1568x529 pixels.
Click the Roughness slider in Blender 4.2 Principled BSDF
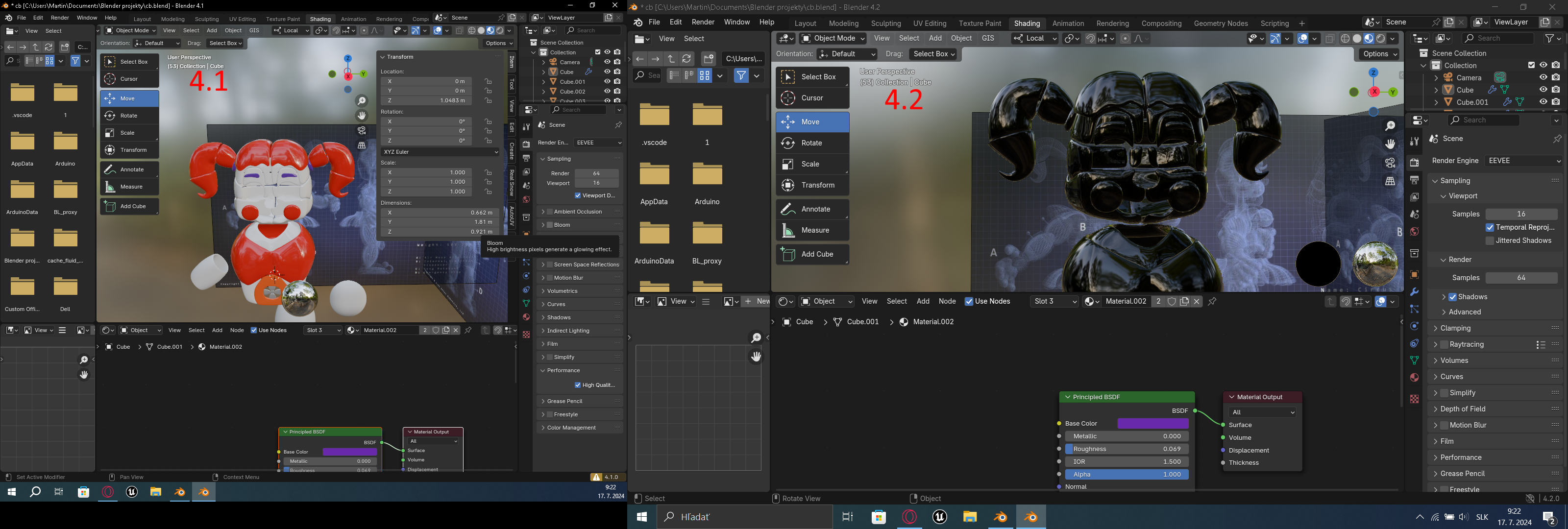point(1127,449)
